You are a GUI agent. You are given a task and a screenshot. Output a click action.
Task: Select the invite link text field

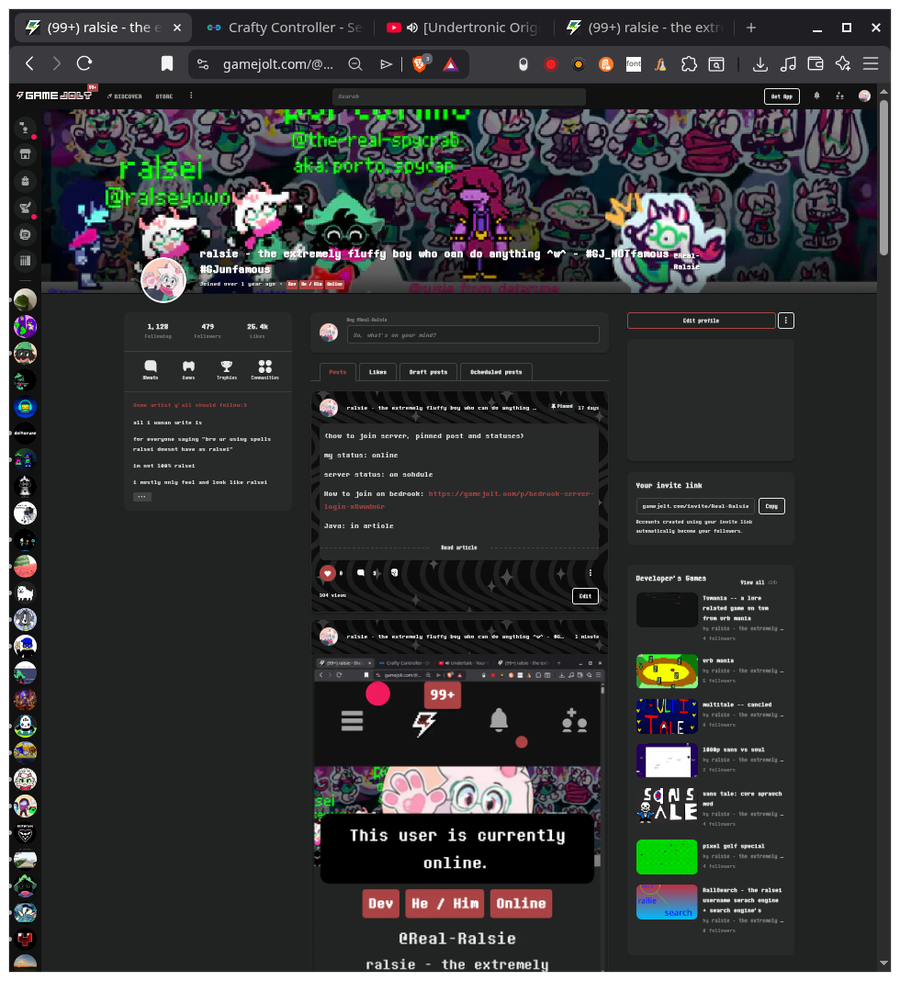[x=695, y=506]
